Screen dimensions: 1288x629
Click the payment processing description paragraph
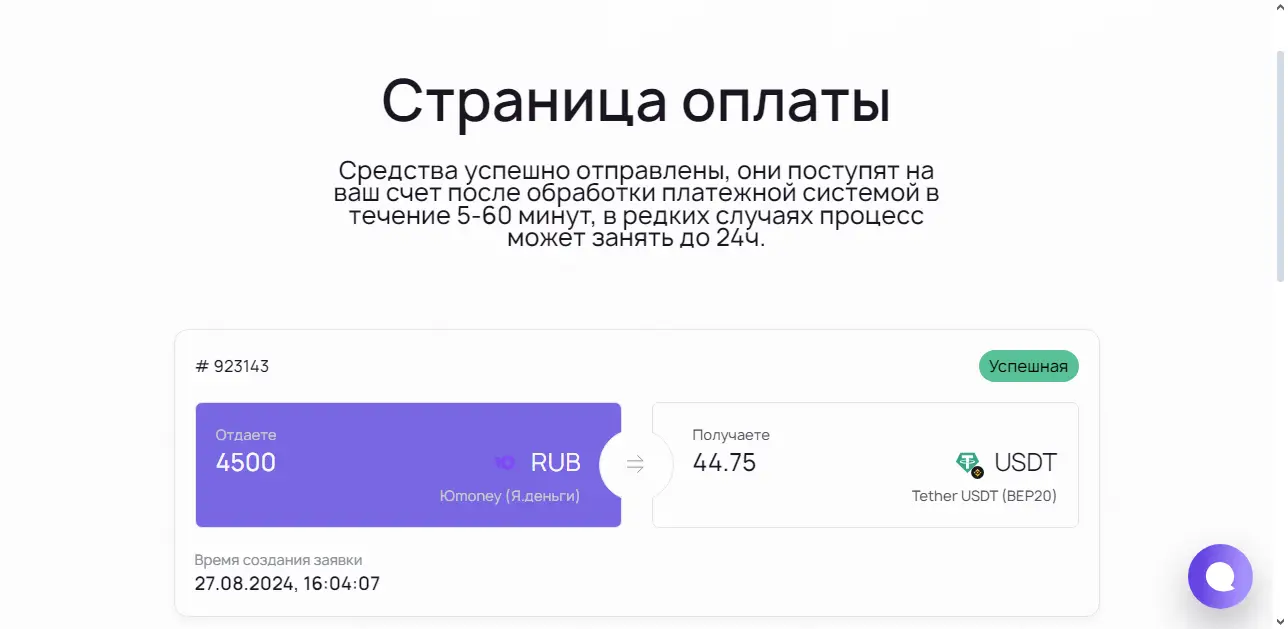pyautogui.click(x=636, y=204)
